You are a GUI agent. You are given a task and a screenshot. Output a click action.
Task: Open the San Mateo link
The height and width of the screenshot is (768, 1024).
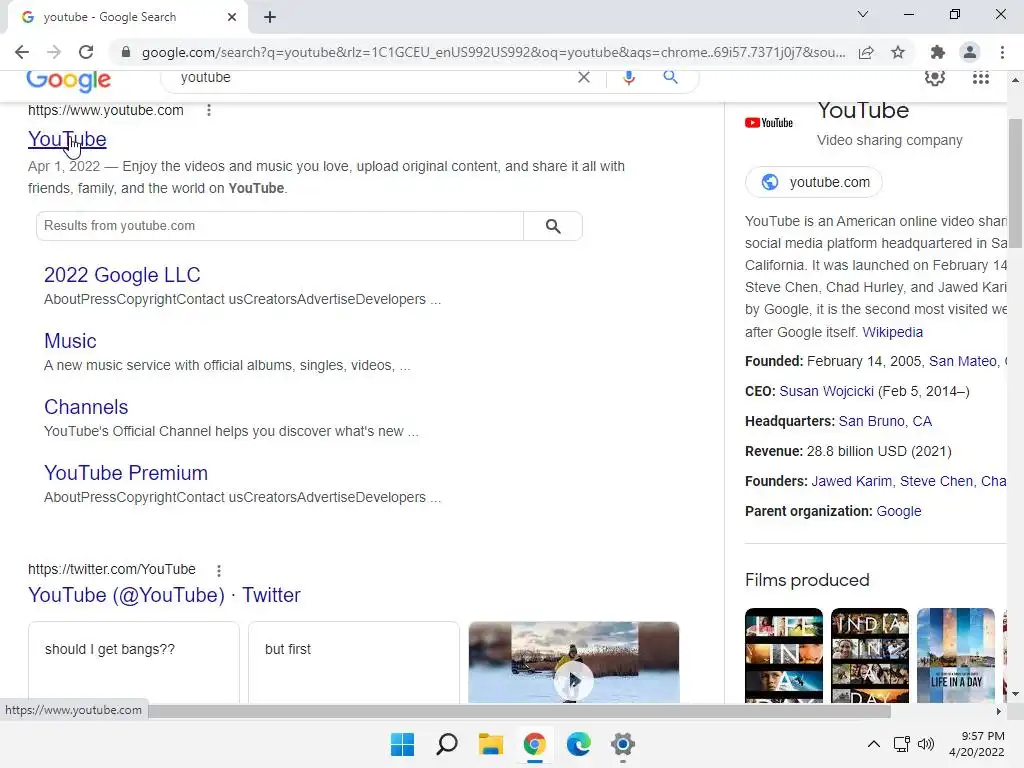(963, 361)
